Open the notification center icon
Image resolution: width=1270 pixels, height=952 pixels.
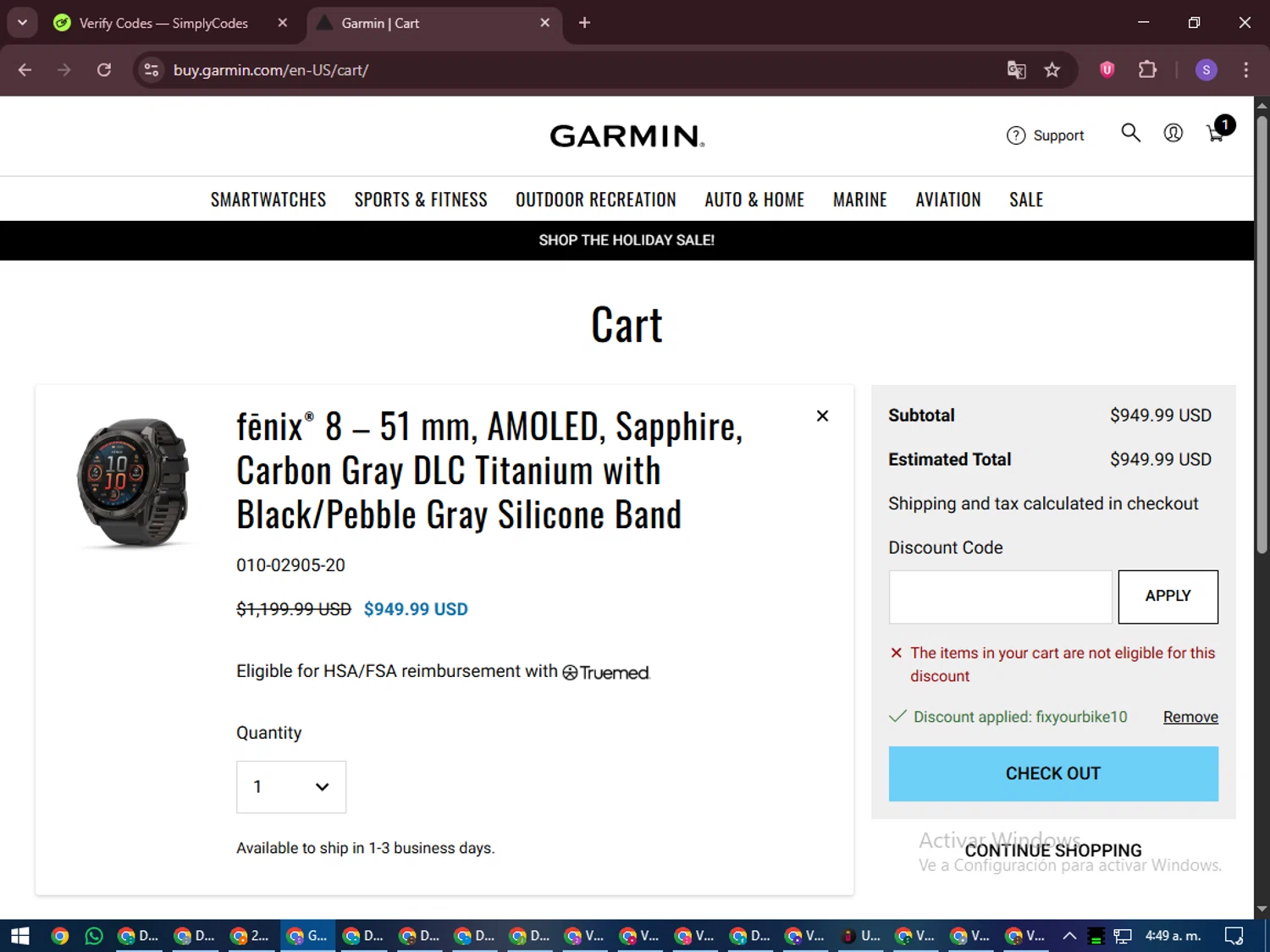coord(1234,936)
